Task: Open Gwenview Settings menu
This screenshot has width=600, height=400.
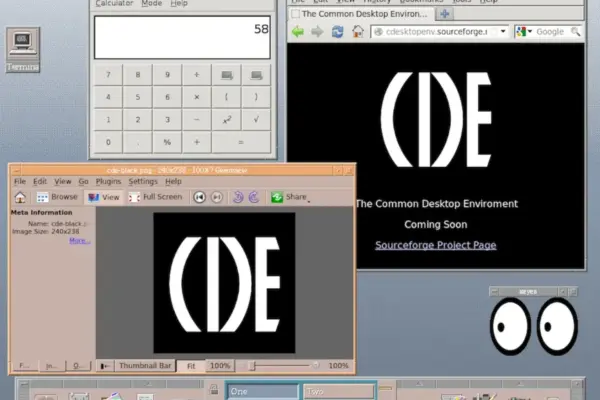Action: point(143,181)
